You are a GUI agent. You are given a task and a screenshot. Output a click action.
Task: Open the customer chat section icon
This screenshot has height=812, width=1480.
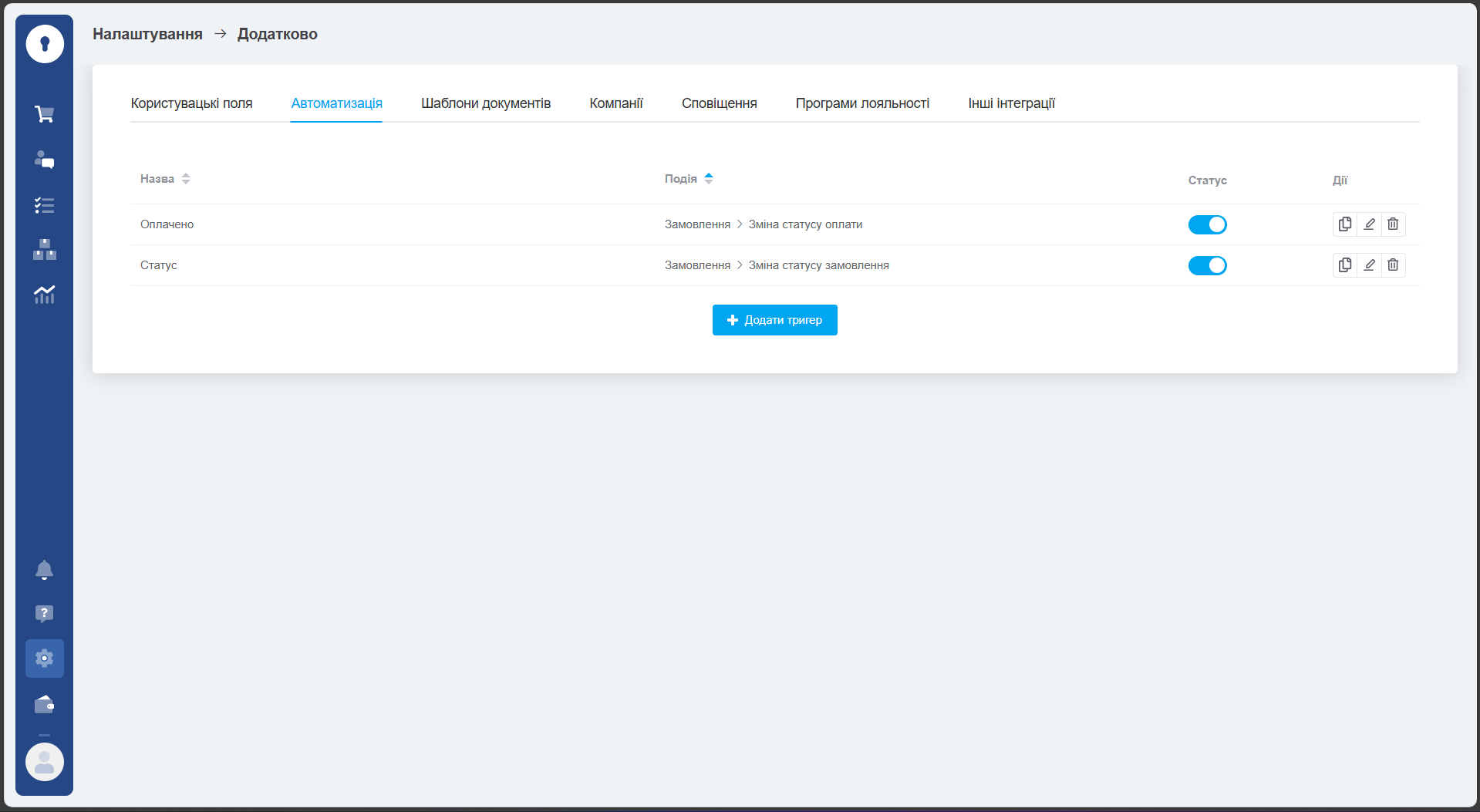[x=45, y=160]
